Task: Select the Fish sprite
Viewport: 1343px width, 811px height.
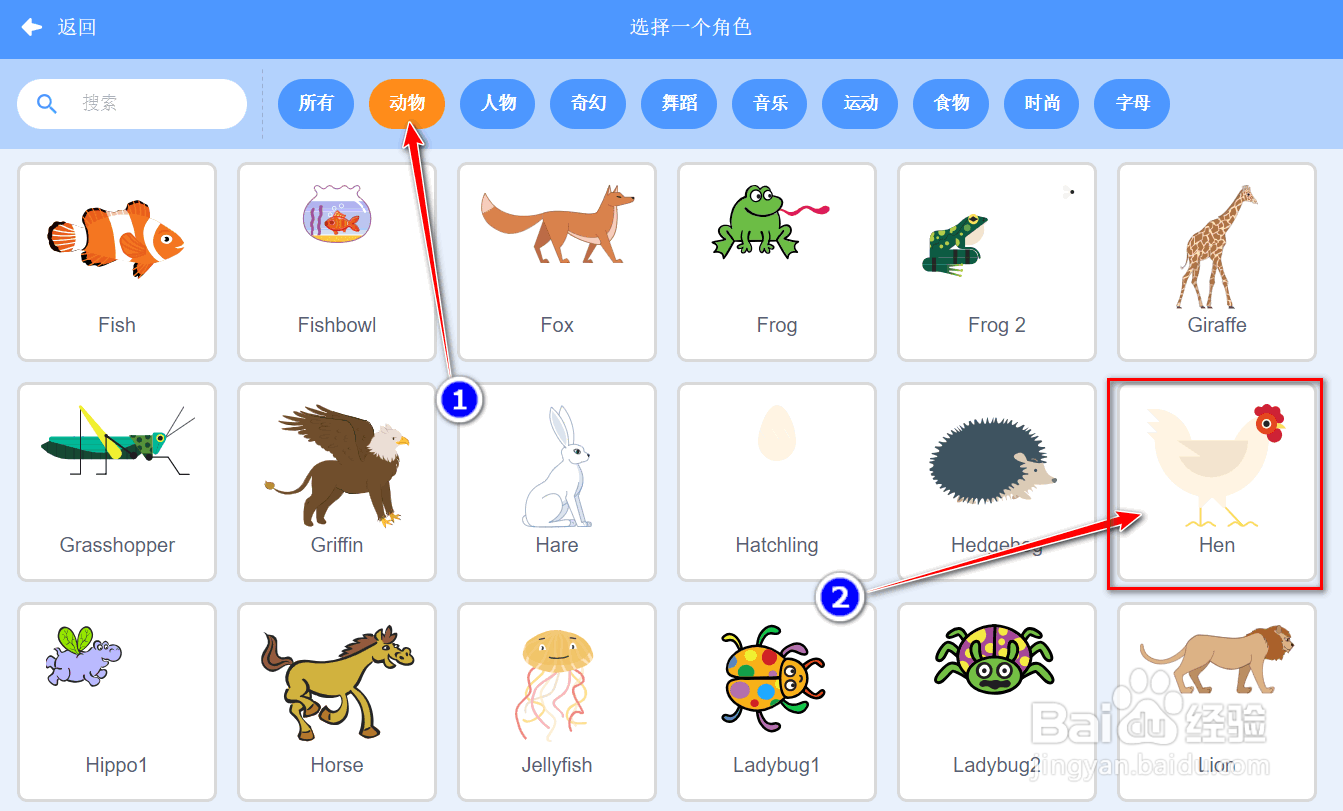Action: (117, 262)
